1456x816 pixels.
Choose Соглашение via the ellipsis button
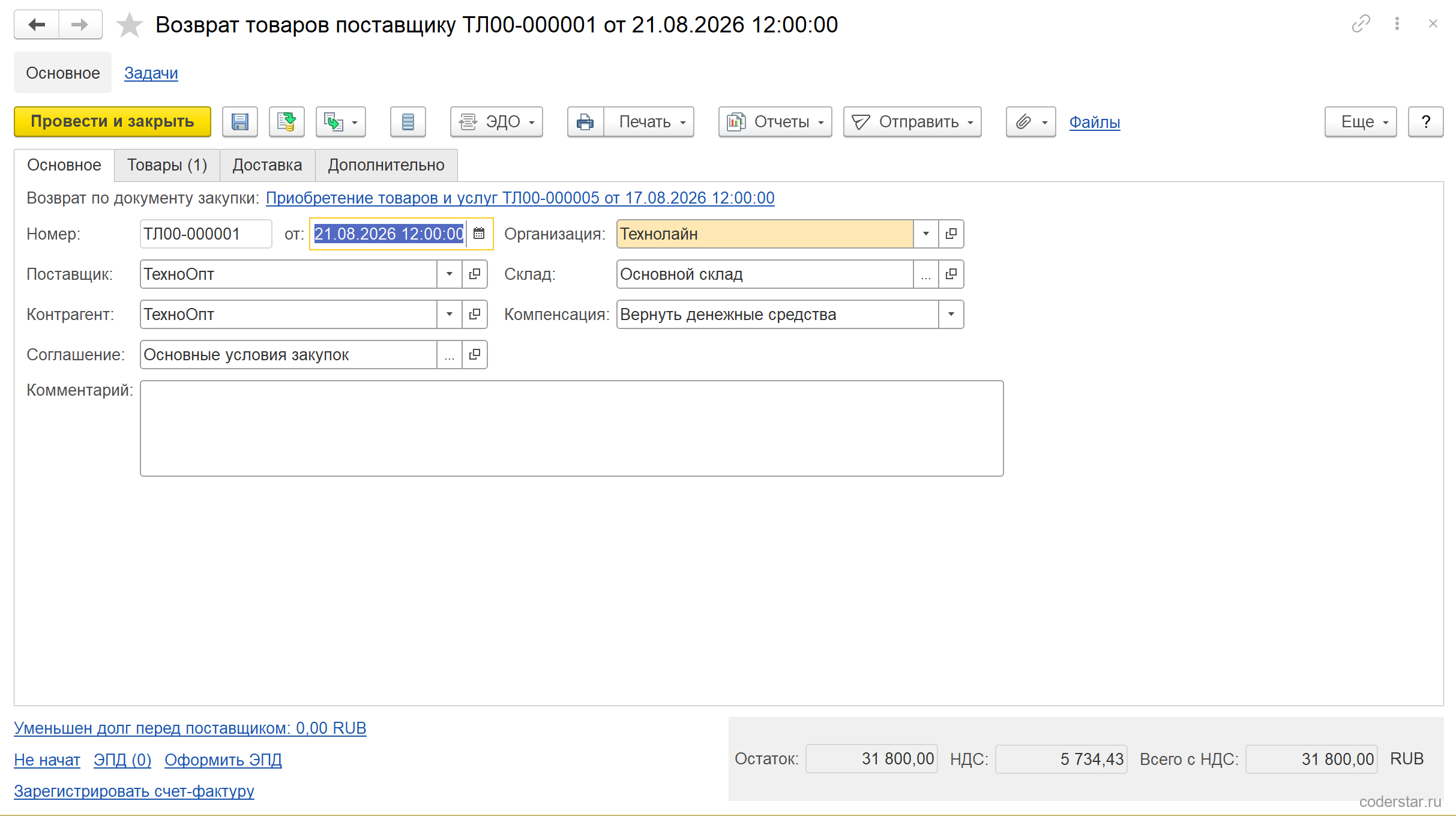coord(450,354)
